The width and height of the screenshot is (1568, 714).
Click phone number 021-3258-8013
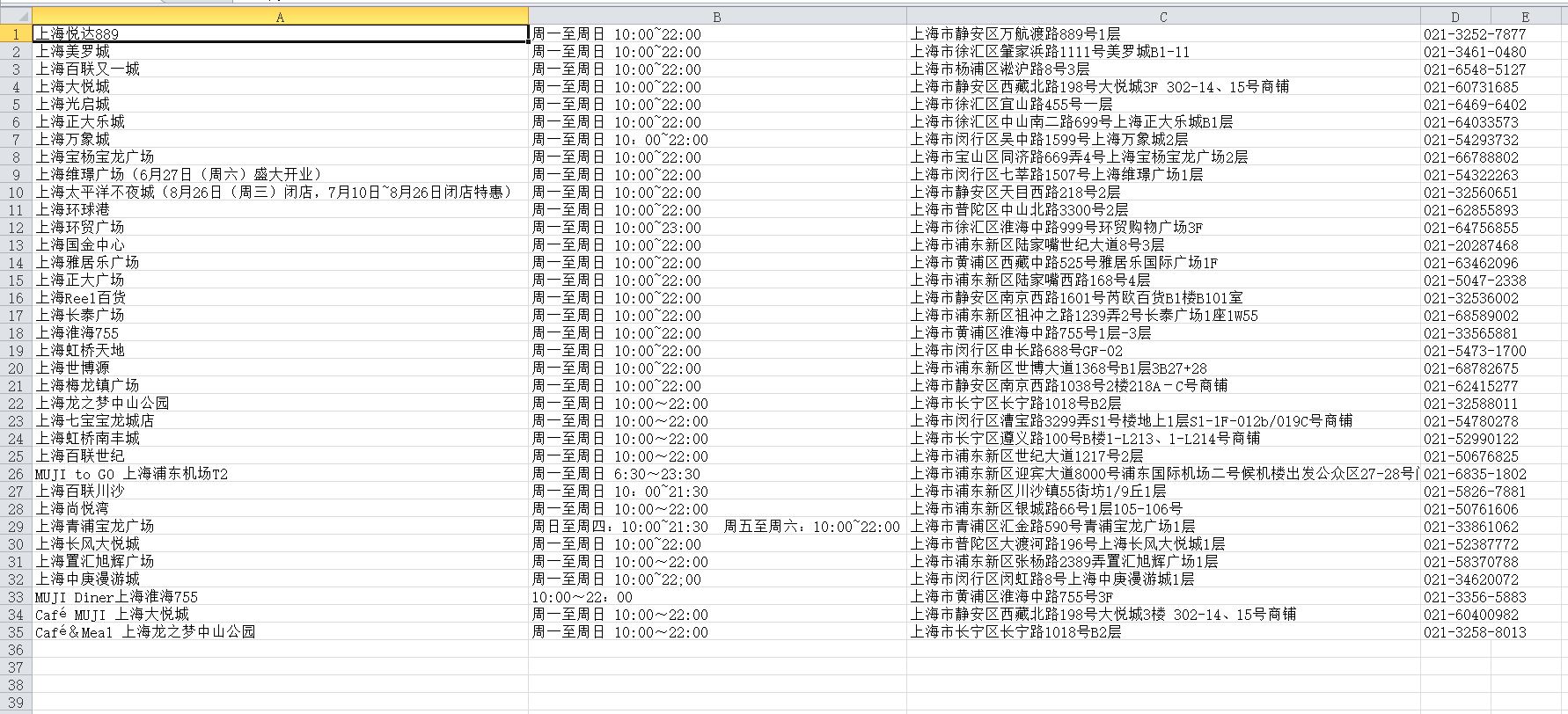click(x=1475, y=632)
